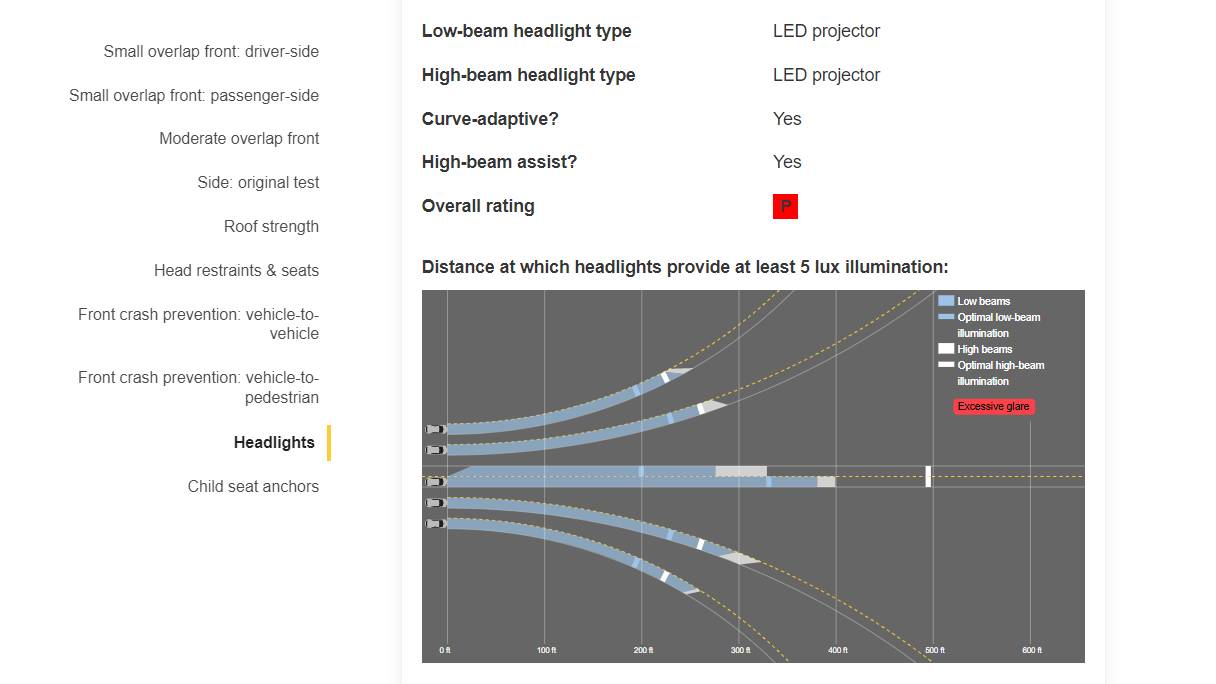This screenshot has width=1216, height=684.
Task: Open Small overlap front: driver-side section
Action: coord(211,52)
